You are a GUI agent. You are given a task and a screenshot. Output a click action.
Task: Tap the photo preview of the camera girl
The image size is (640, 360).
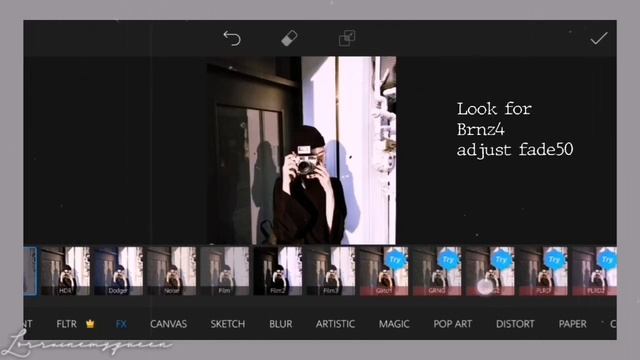(301, 150)
